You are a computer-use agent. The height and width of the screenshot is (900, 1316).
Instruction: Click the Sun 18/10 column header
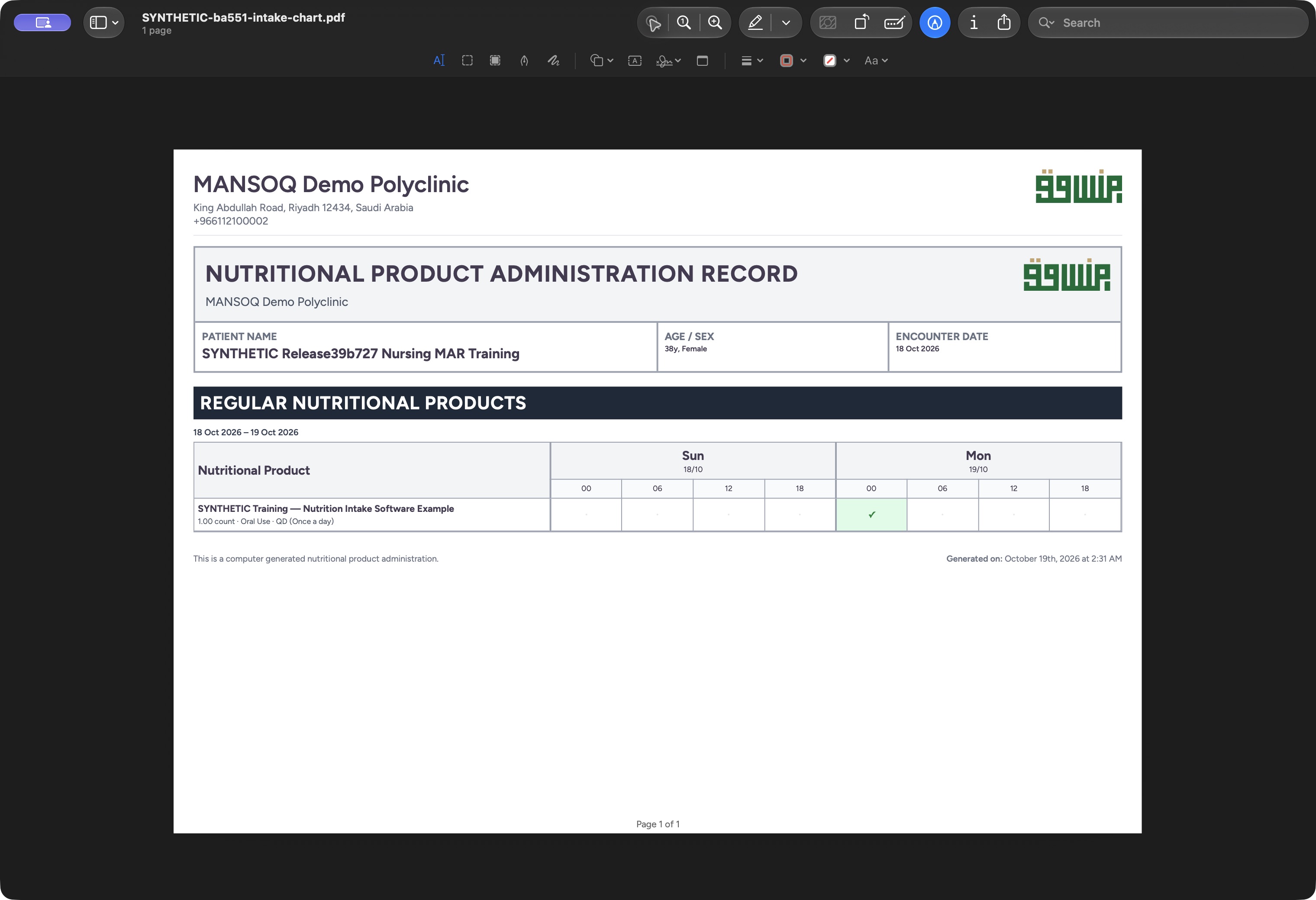(x=693, y=461)
